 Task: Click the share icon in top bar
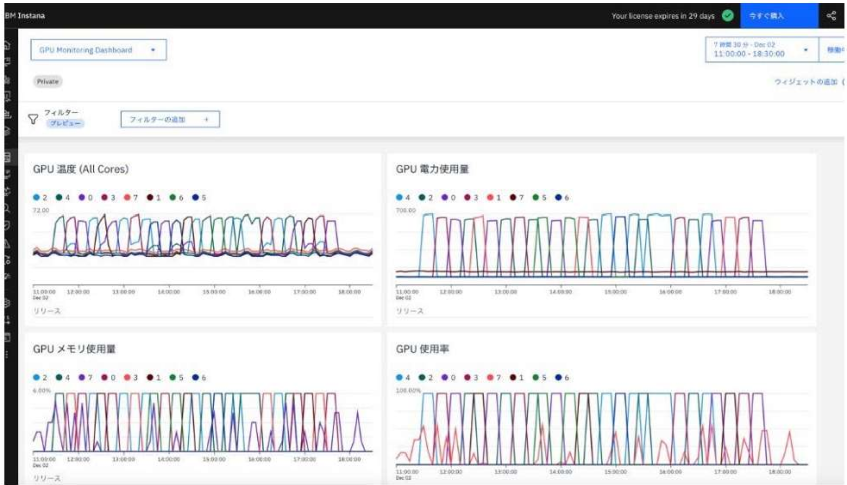tap(831, 16)
